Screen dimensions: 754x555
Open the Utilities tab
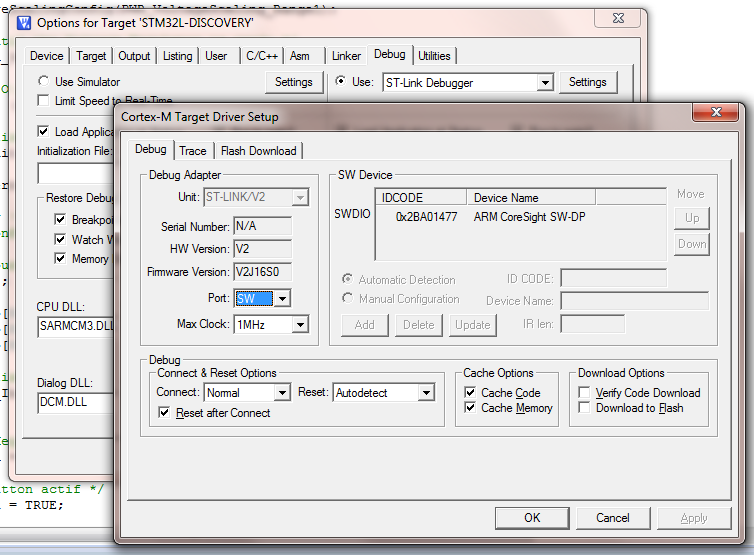tap(434, 56)
